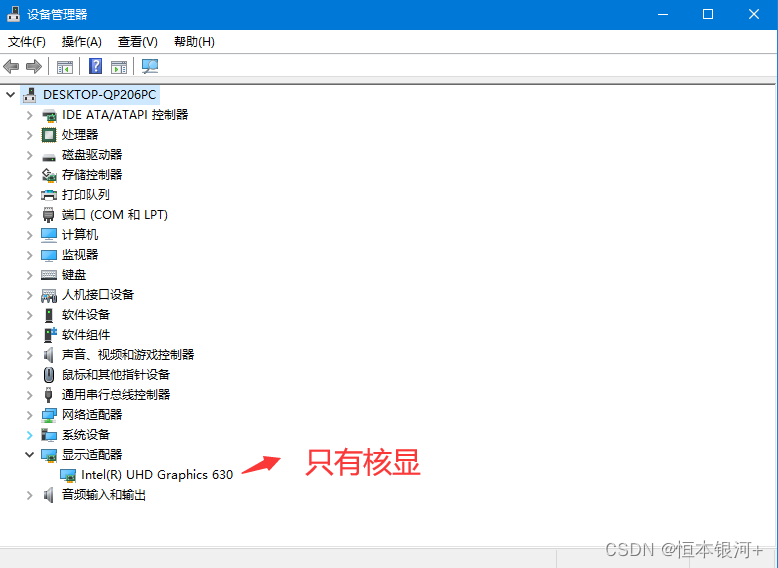Collapse the 显示适配器 node
This screenshot has width=778, height=568.
[29, 454]
